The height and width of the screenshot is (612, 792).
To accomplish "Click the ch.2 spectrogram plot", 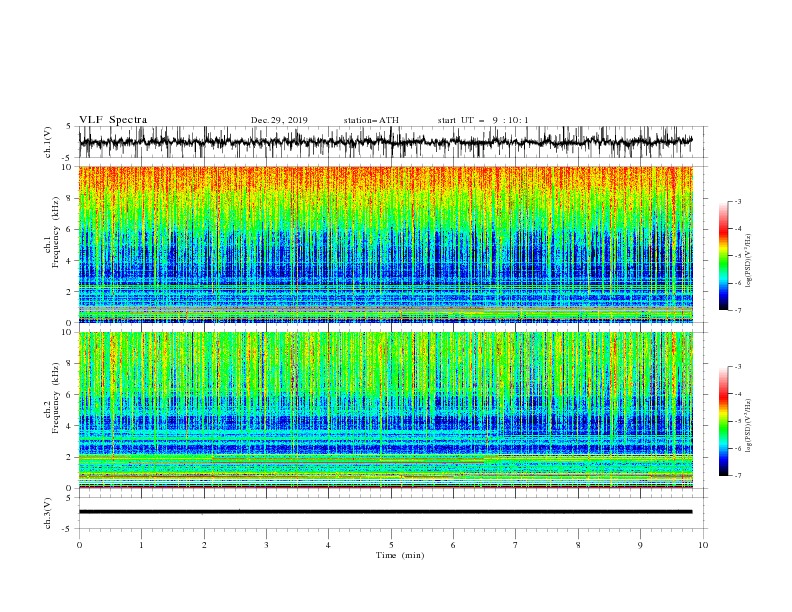I will pyautogui.click(x=385, y=410).
